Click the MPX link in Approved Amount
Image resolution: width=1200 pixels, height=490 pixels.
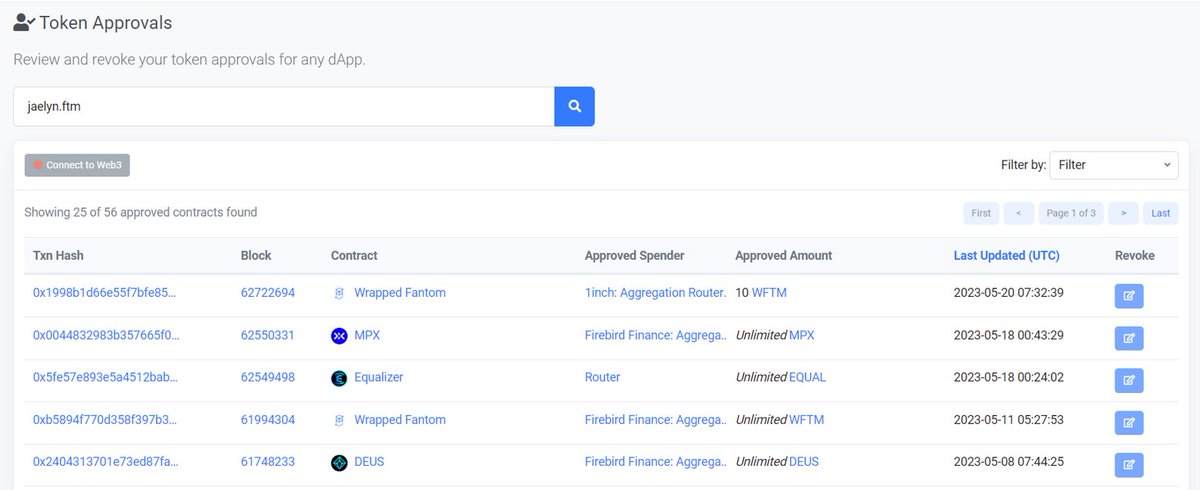point(802,335)
